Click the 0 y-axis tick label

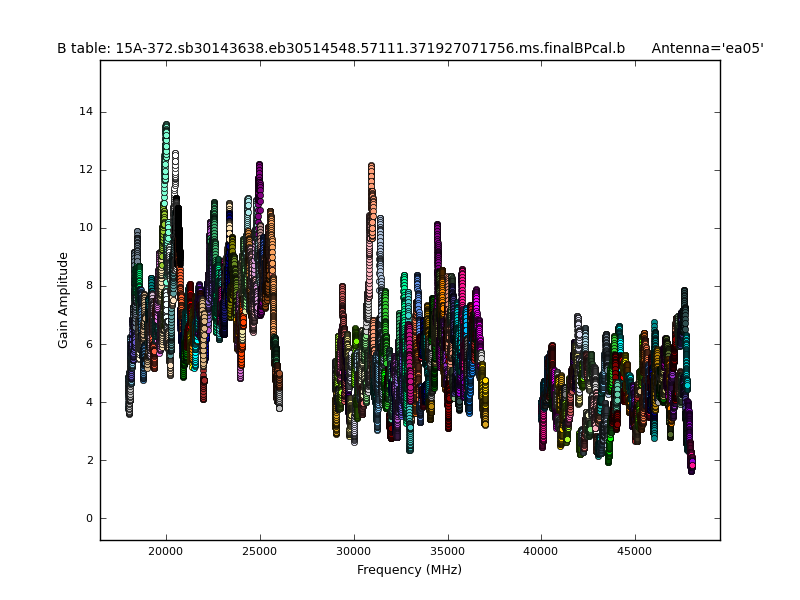pos(90,518)
